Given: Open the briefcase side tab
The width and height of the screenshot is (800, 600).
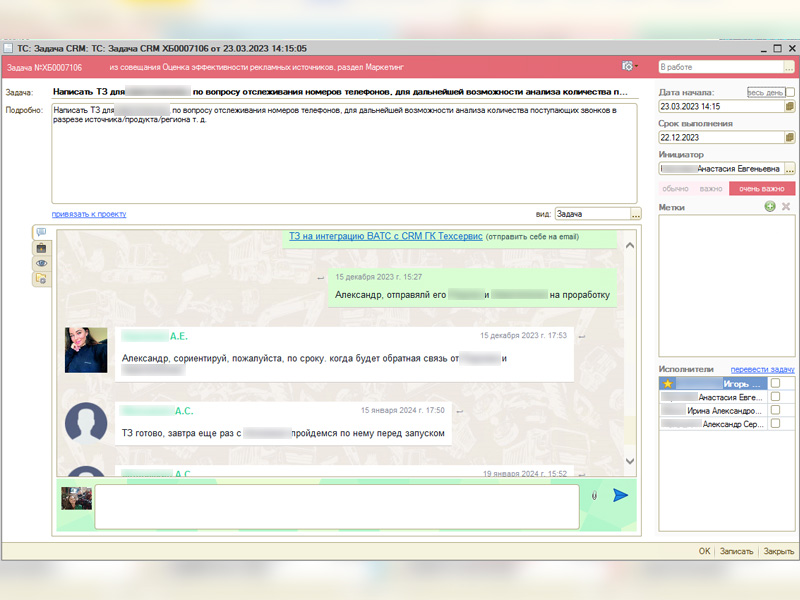Looking at the screenshot, I should [41, 248].
